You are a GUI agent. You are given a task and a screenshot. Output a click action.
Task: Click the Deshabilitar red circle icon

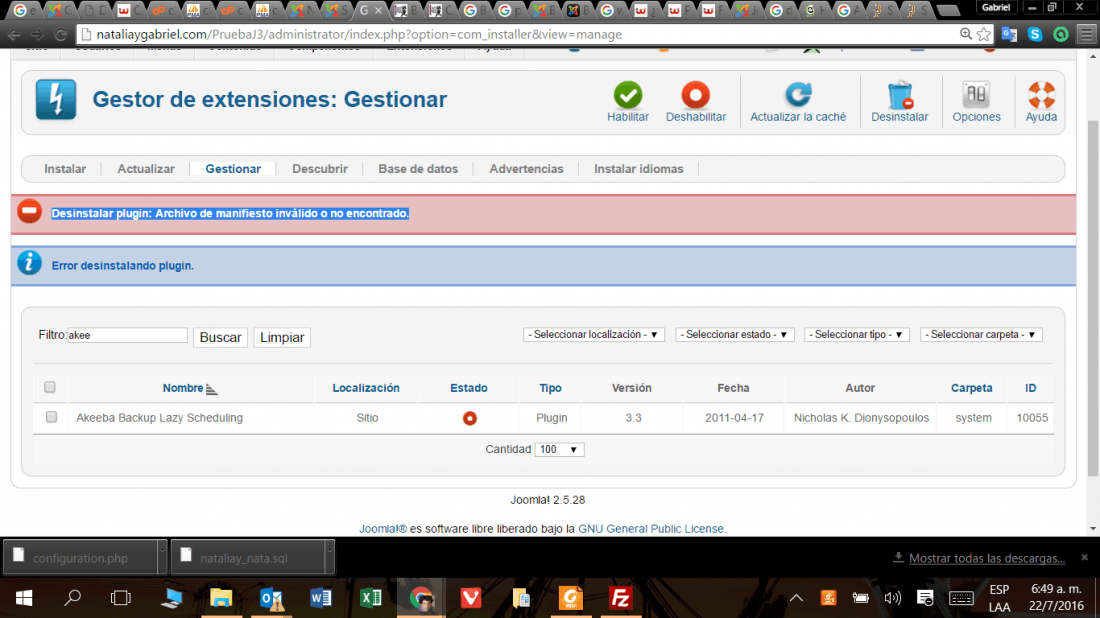coord(695,95)
